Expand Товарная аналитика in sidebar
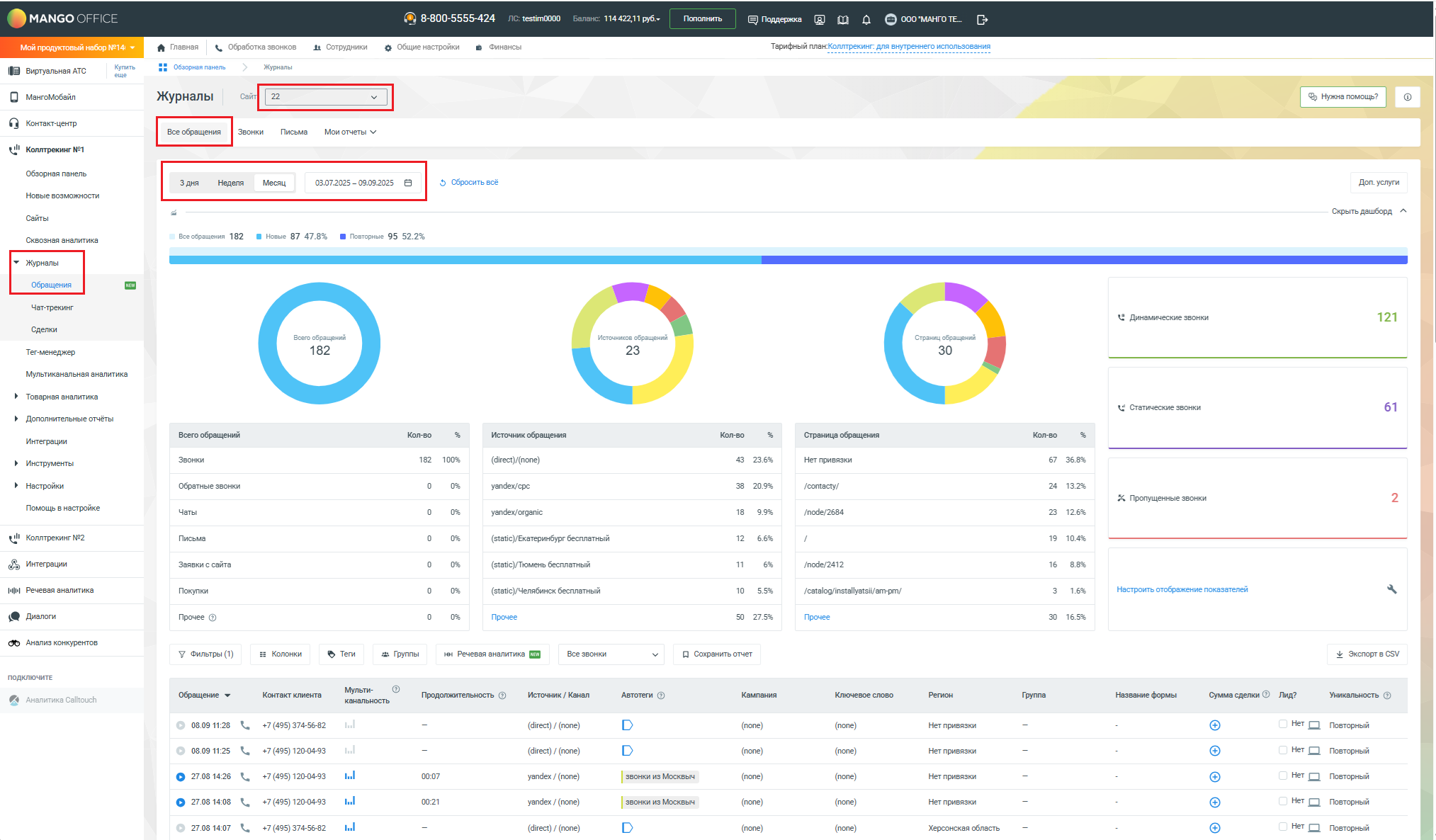 (16, 397)
